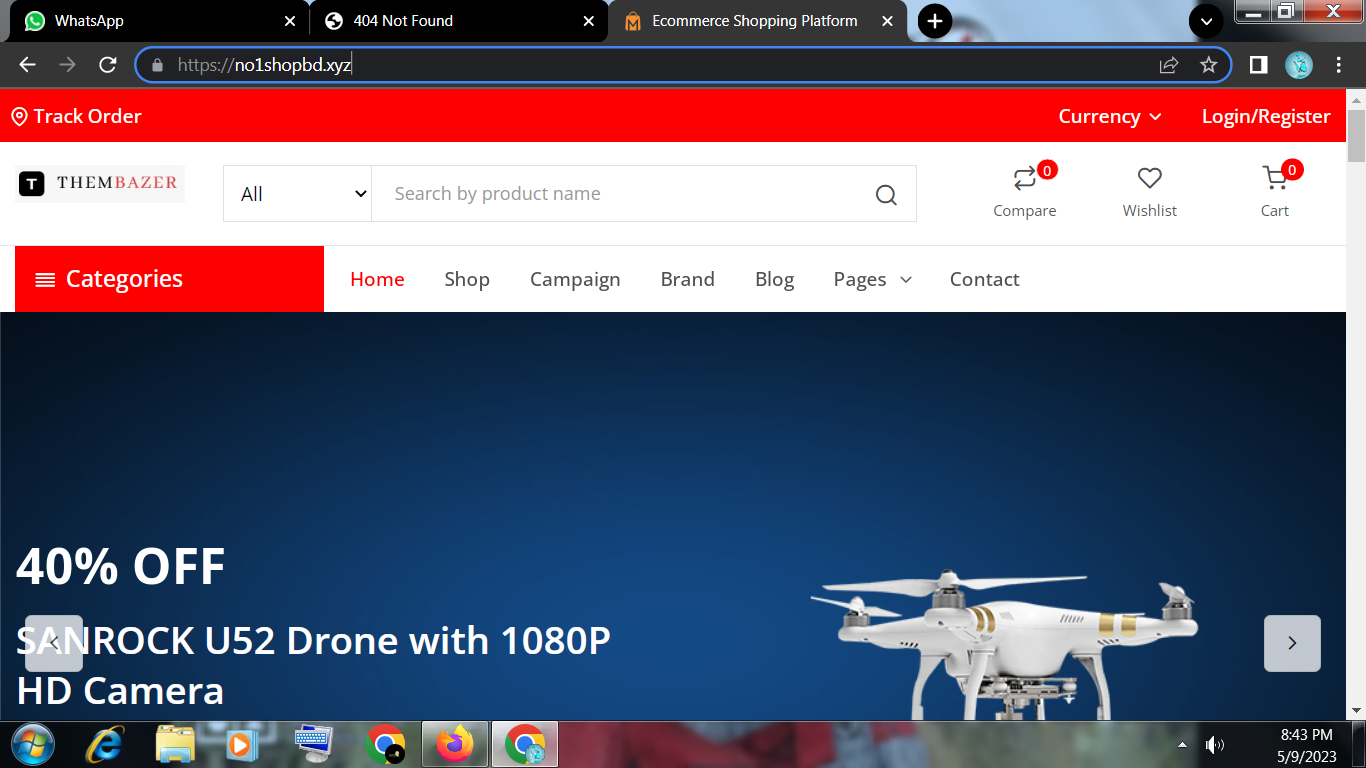Click the Track Order link
This screenshot has width=1366, height=768.
pyautogui.click(x=77, y=117)
